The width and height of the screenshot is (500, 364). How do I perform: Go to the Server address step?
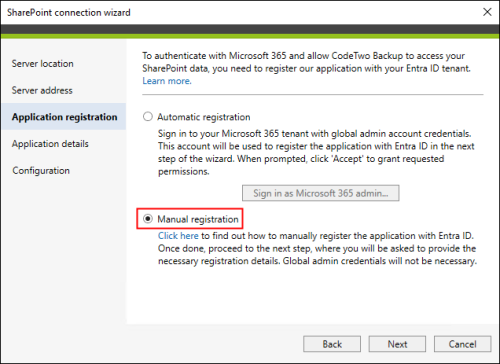42,90
